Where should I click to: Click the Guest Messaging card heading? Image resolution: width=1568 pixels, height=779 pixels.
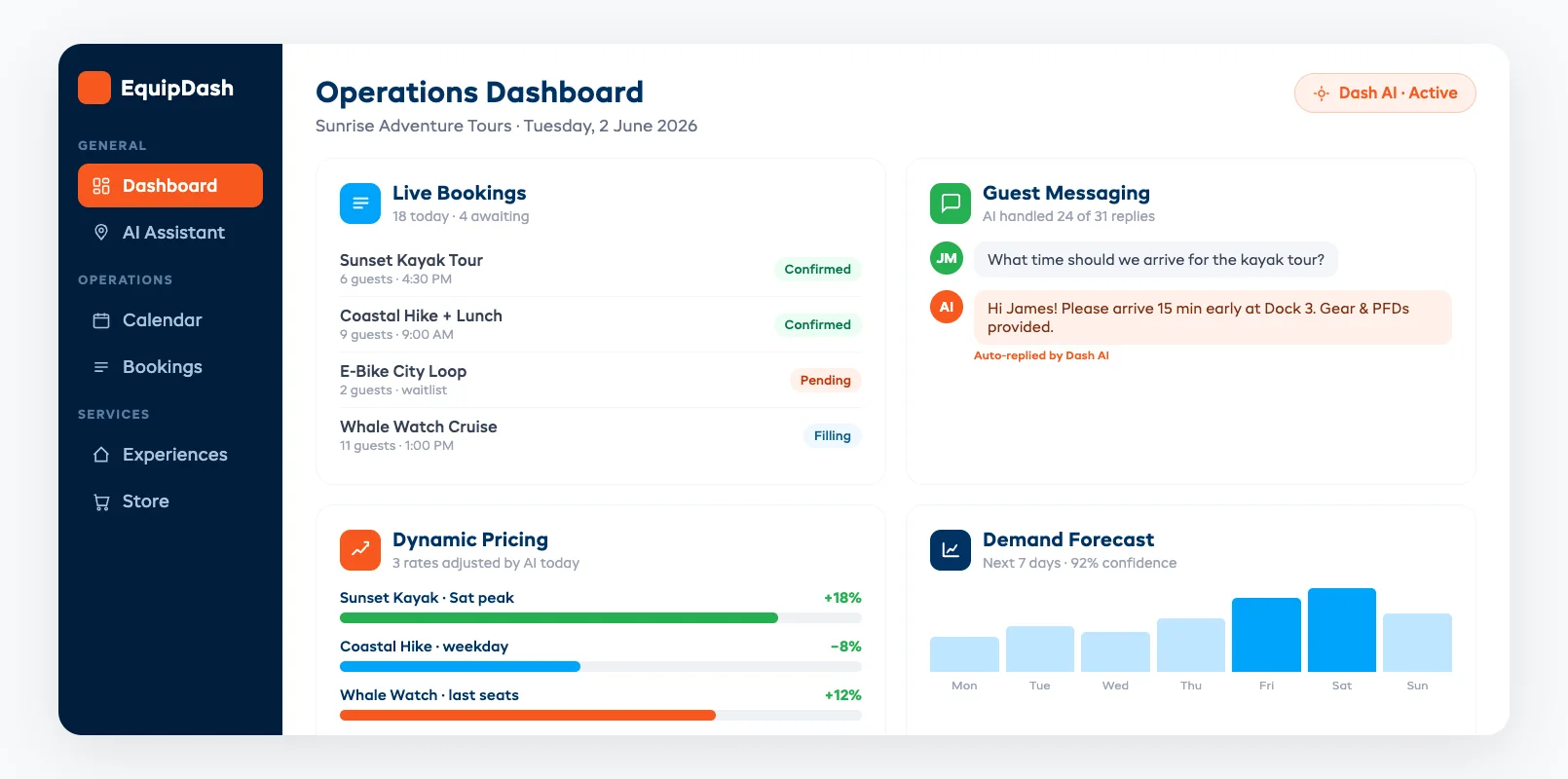pyautogui.click(x=1066, y=193)
